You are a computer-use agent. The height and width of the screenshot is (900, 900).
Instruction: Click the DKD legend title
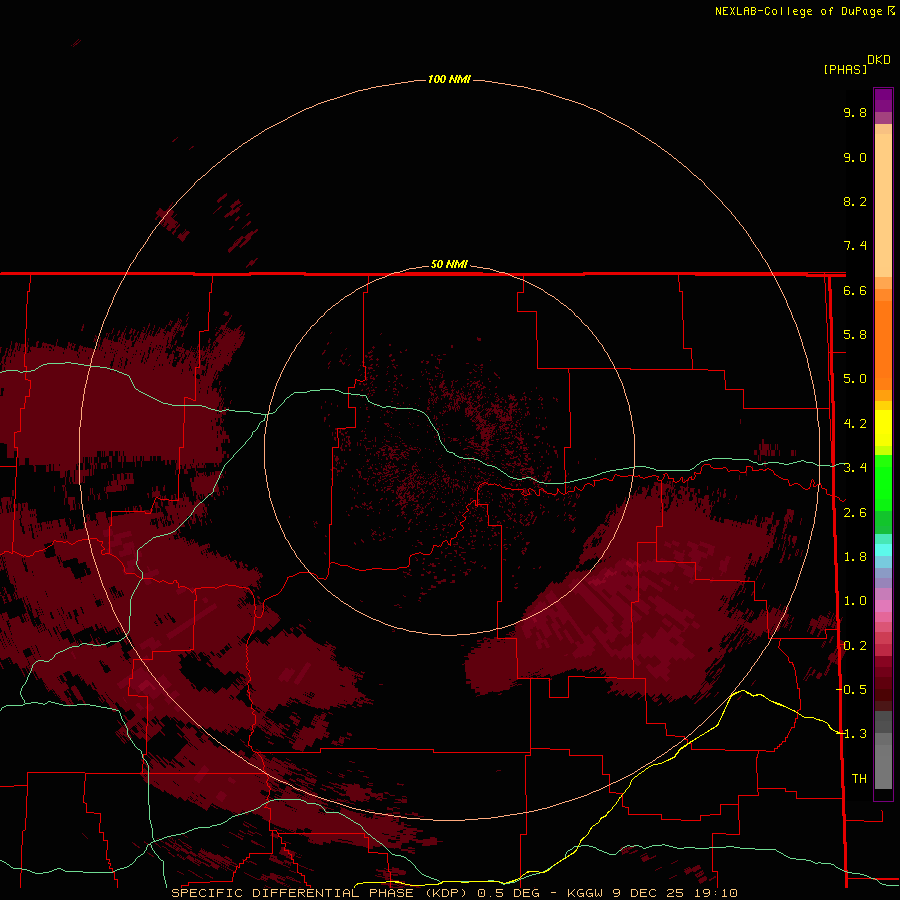click(879, 60)
